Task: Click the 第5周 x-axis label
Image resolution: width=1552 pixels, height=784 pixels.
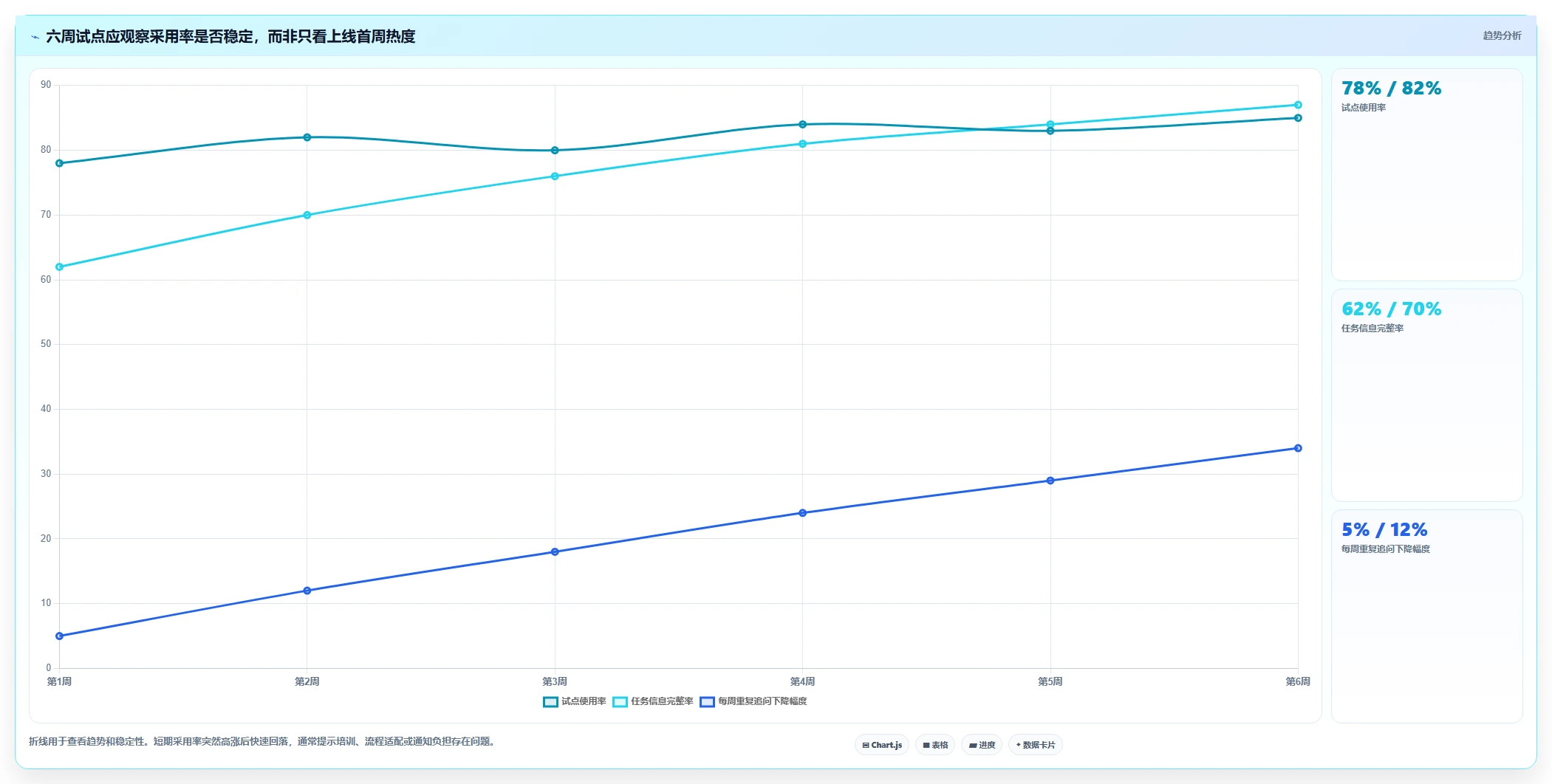Action: [x=1050, y=681]
